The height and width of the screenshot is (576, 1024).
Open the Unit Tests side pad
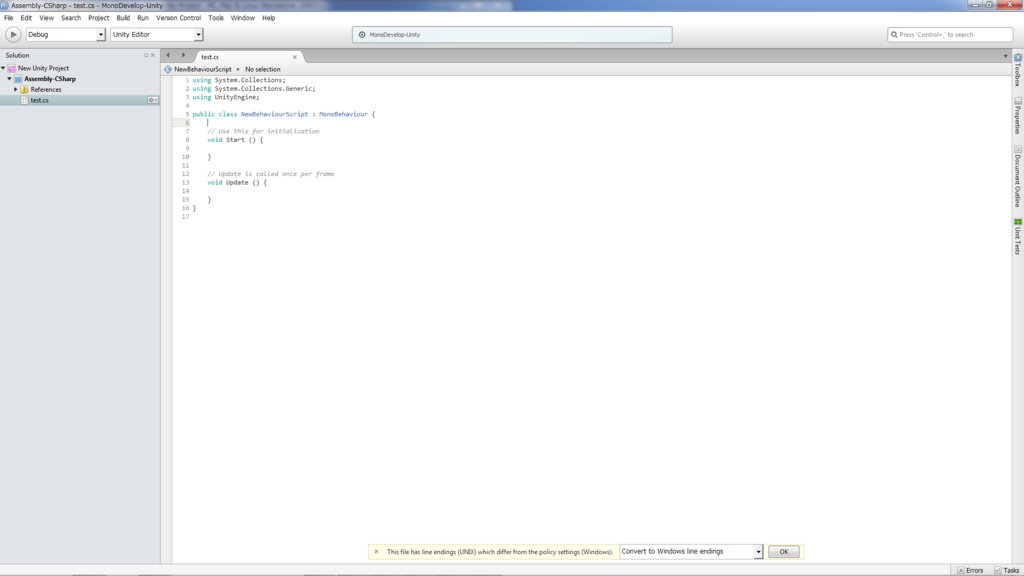pyautogui.click(x=1017, y=236)
